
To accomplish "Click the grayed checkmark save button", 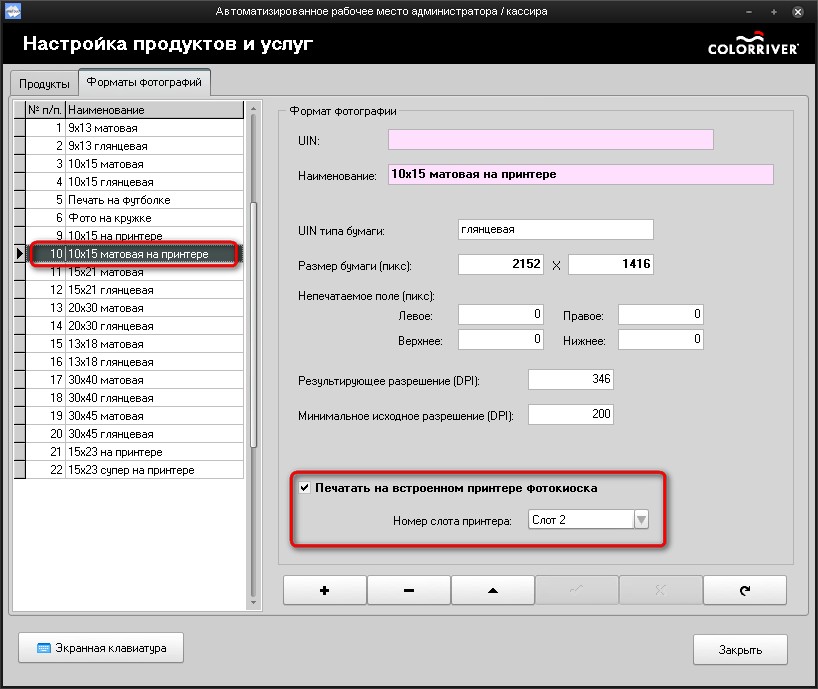I will click(576, 590).
